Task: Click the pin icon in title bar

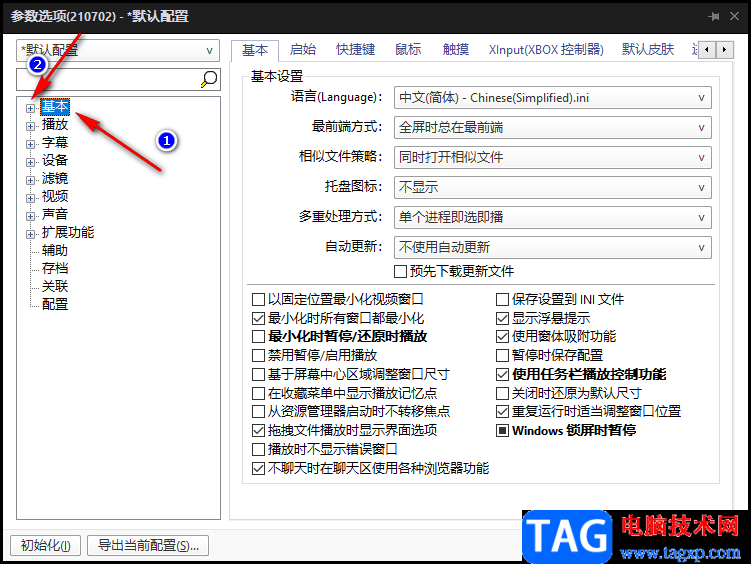Action: point(714,17)
